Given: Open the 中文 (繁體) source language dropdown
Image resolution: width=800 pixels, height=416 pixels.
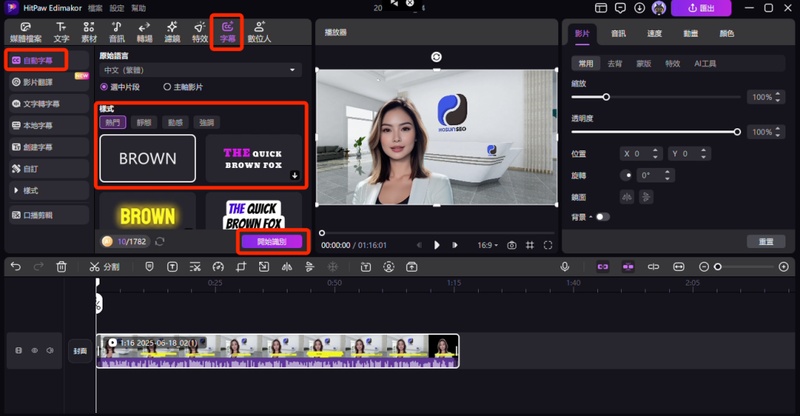Looking at the screenshot, I should coord(200,71).
